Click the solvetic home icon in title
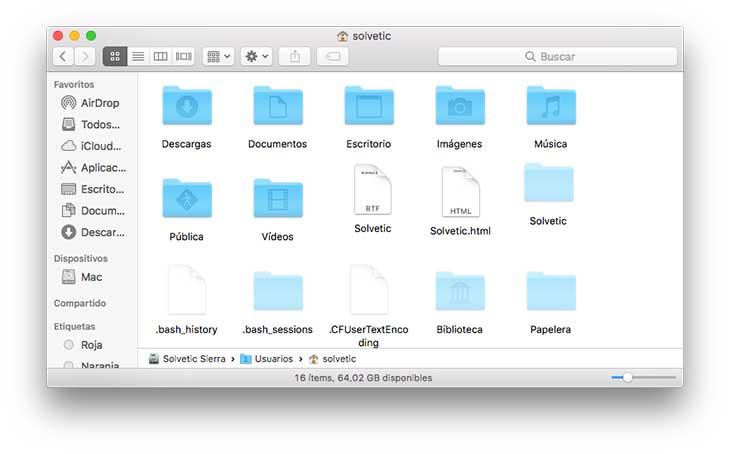 pyautogui.click(x=343, y=36)
